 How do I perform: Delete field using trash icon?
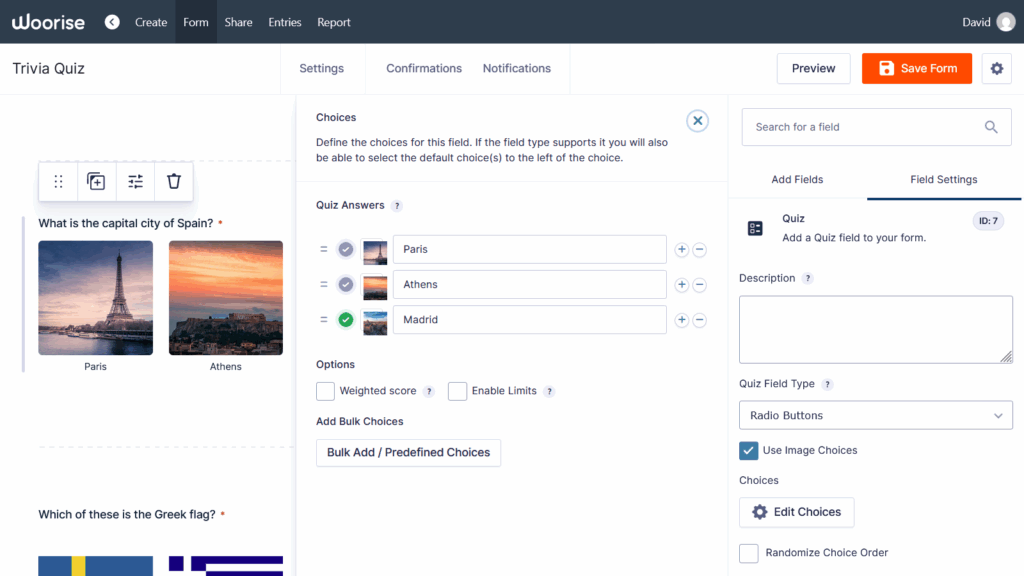(174, 181)
